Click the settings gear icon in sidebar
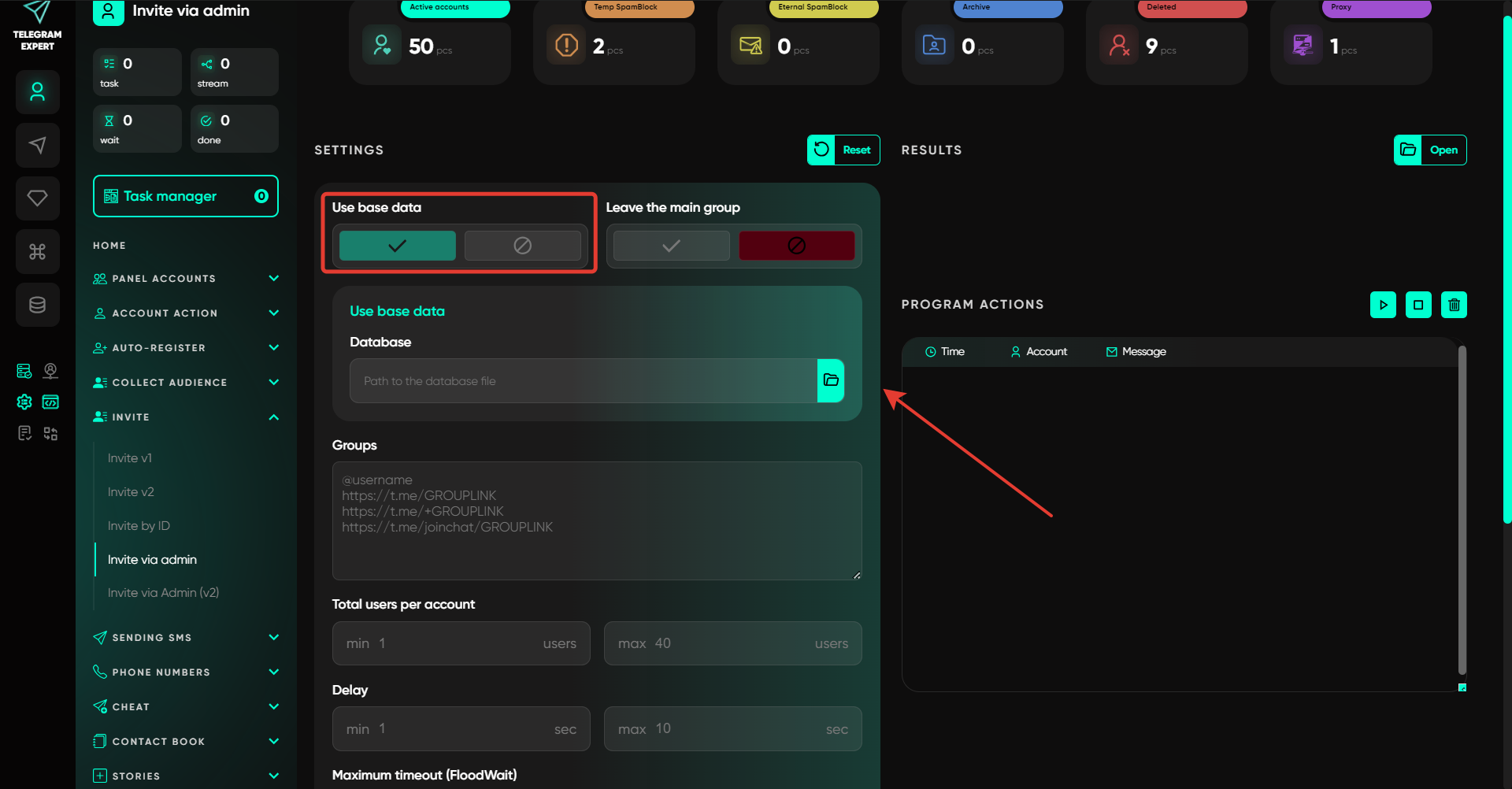Screen dimensions: 1512x789 click(x=24, y=402)
